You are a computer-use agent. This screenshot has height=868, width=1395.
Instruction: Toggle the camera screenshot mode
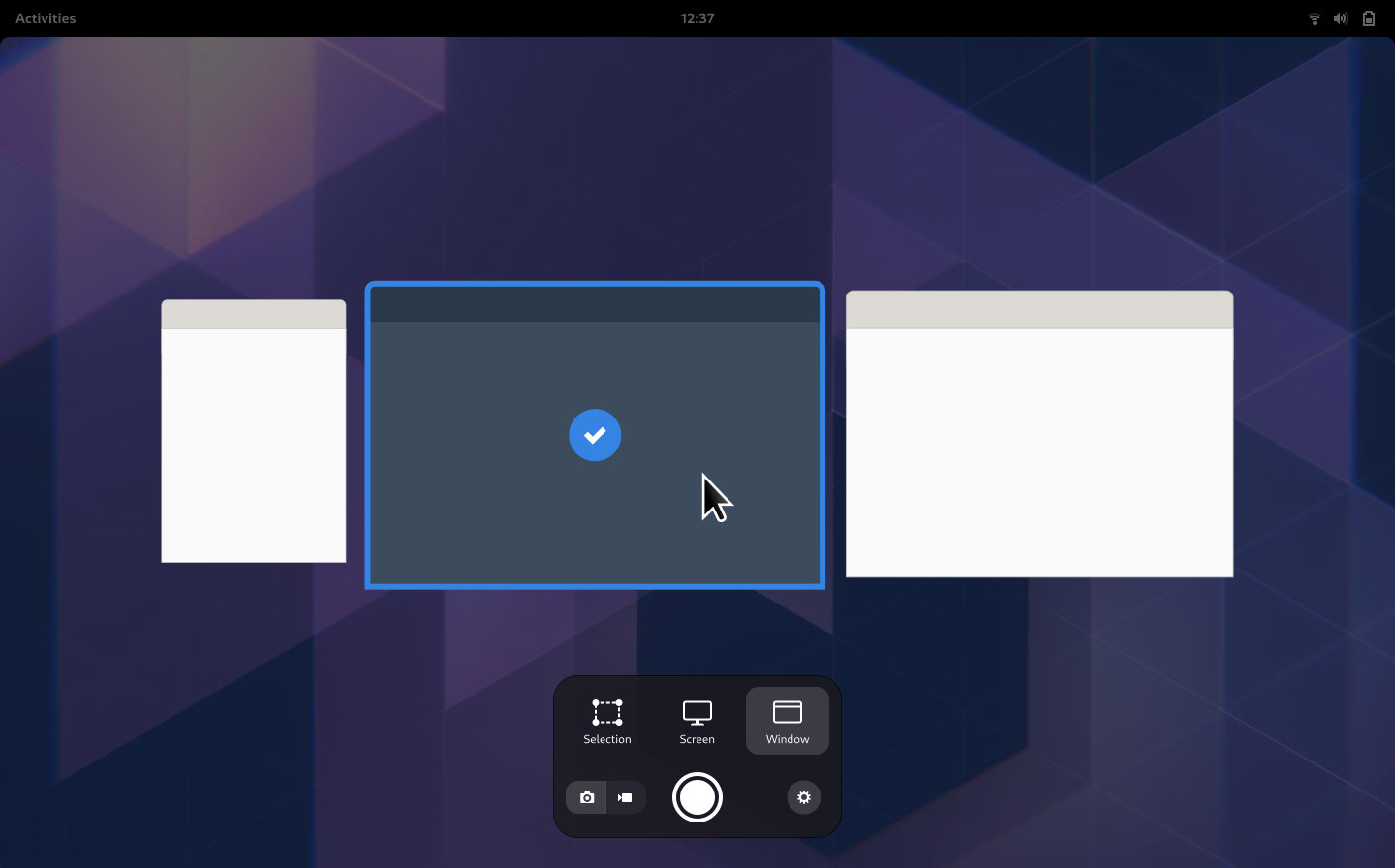586,797
